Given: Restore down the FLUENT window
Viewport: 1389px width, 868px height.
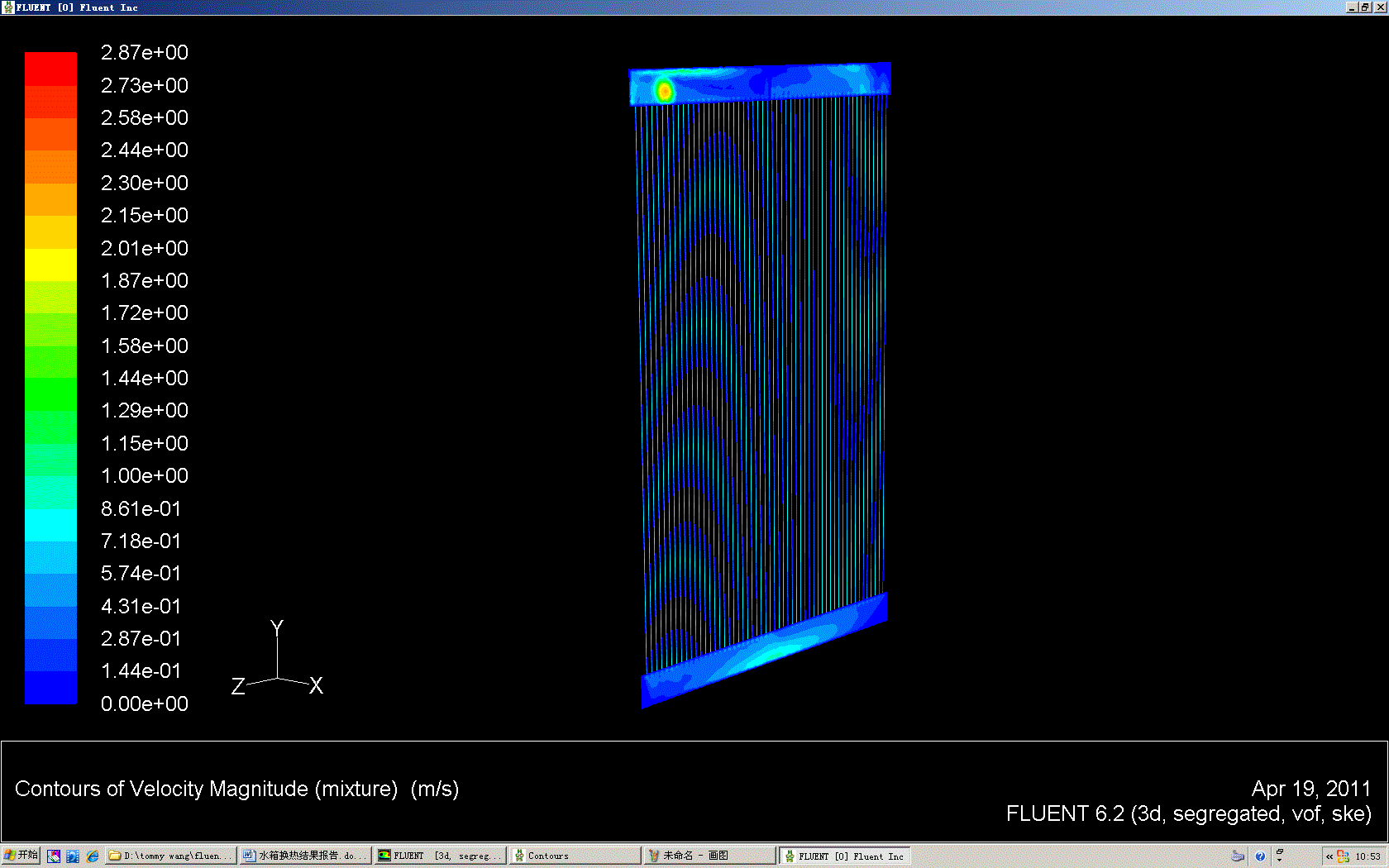Looking at the screenshot, I should (1365, 7).
